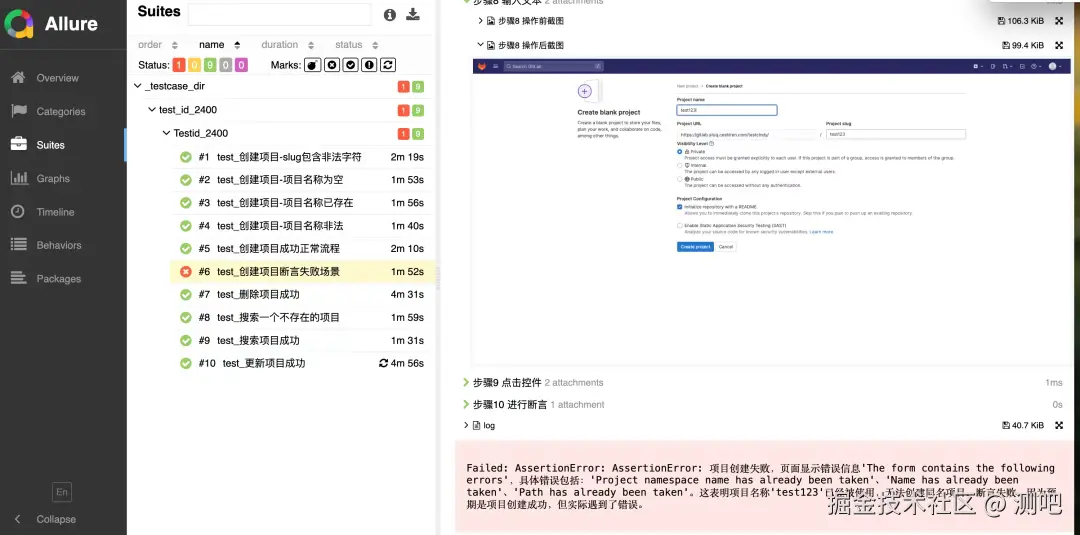Open 操作前截图 attachment in fullscreen
The height and width of the screenshot is (535, 1080).
1059,21
